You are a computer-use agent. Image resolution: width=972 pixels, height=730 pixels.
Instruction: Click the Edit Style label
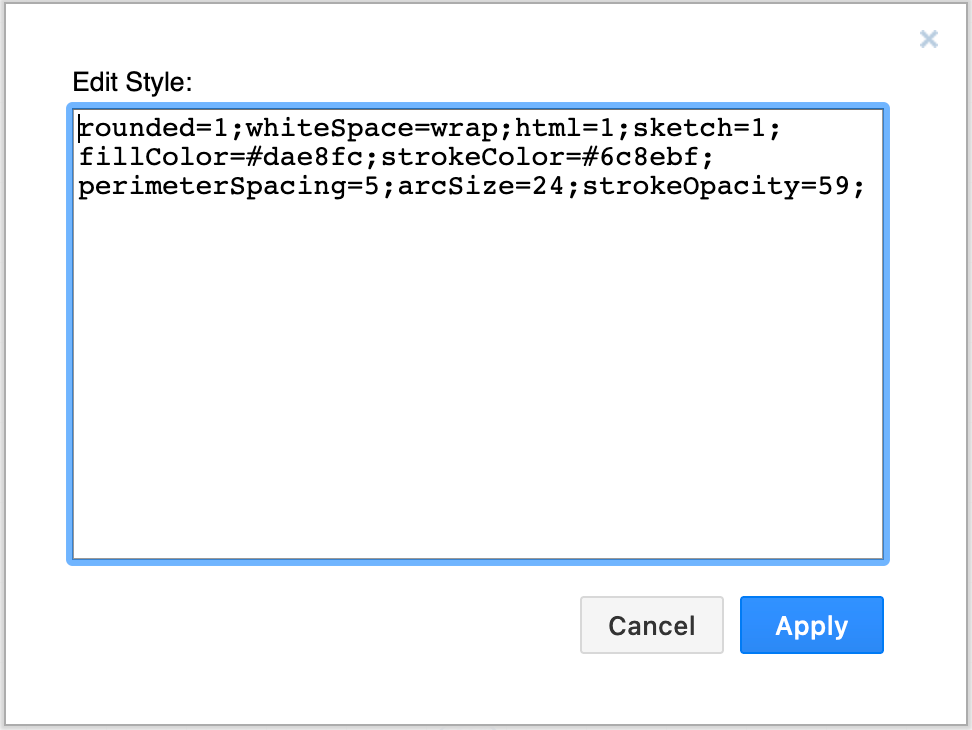coord(133,82)
